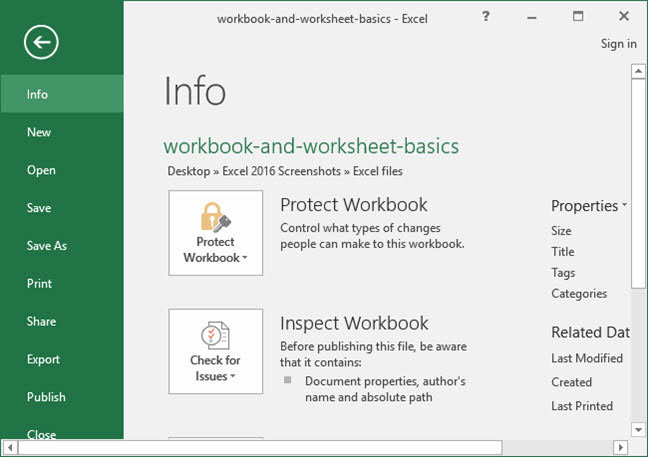Image resolution: width=648 pixels, height=457 pixels.
Task: Expand the Check for Issues dropdown arrow
Action: [233, 376]
